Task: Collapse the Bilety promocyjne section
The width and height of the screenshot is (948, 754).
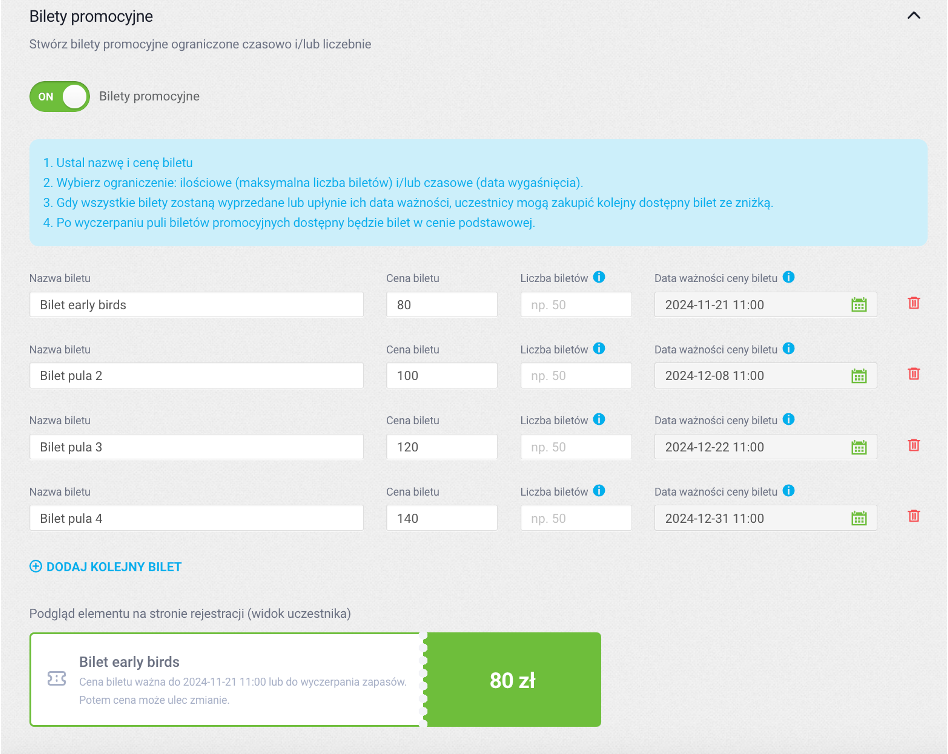Action: coord(914,16)
